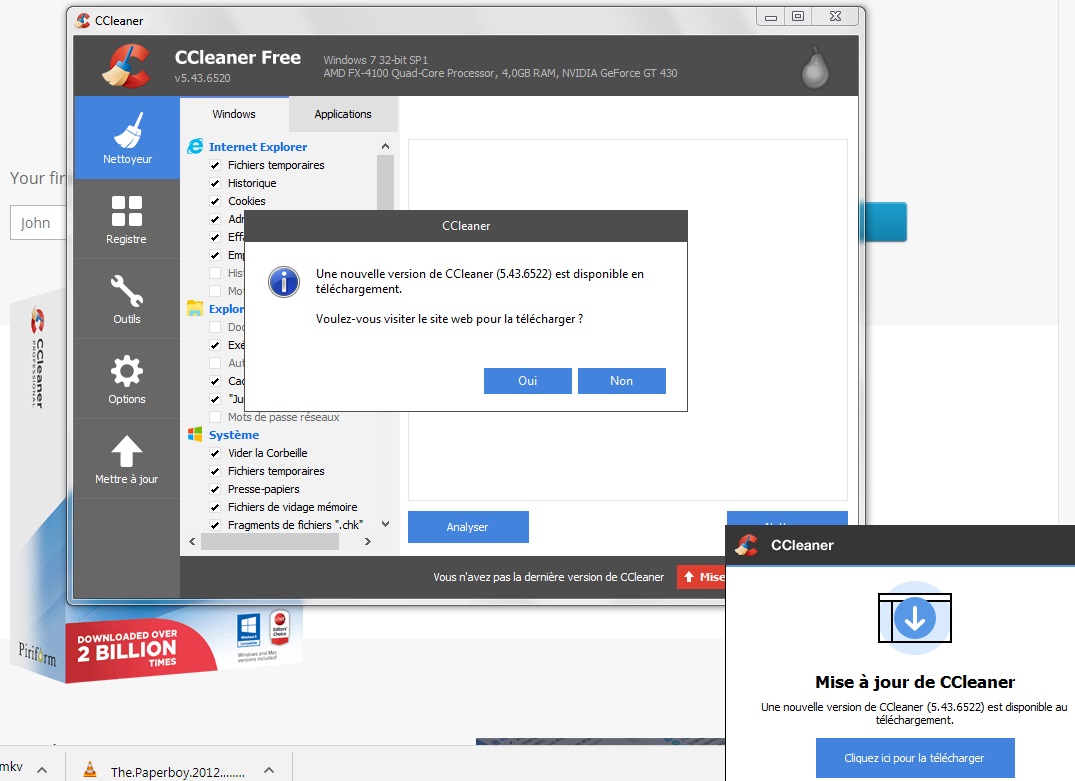Viewport: 1075px width, 781px height.
Task: Click the Internet Explorer section icon
Action: coord(195,146)
